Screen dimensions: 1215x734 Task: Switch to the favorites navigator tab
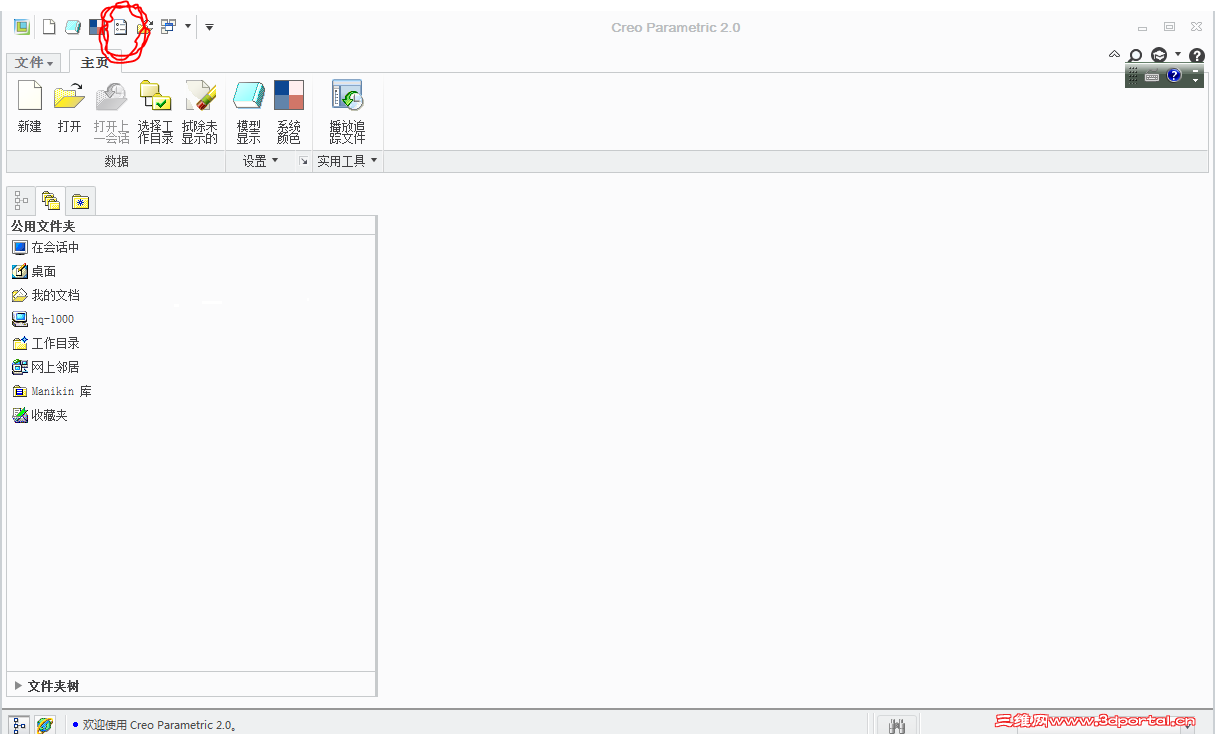80,201
